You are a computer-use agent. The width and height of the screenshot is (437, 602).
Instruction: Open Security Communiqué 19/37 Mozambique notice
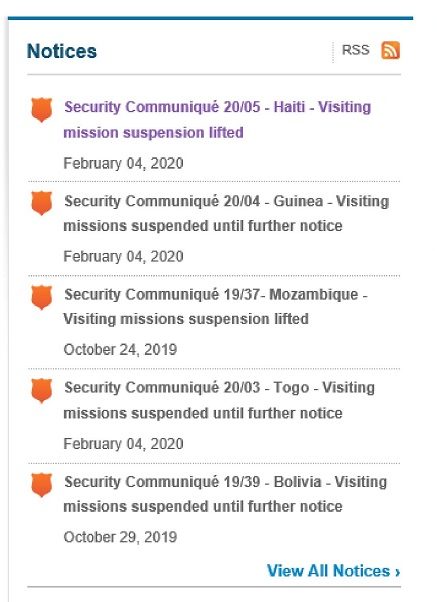click(215, 306)
